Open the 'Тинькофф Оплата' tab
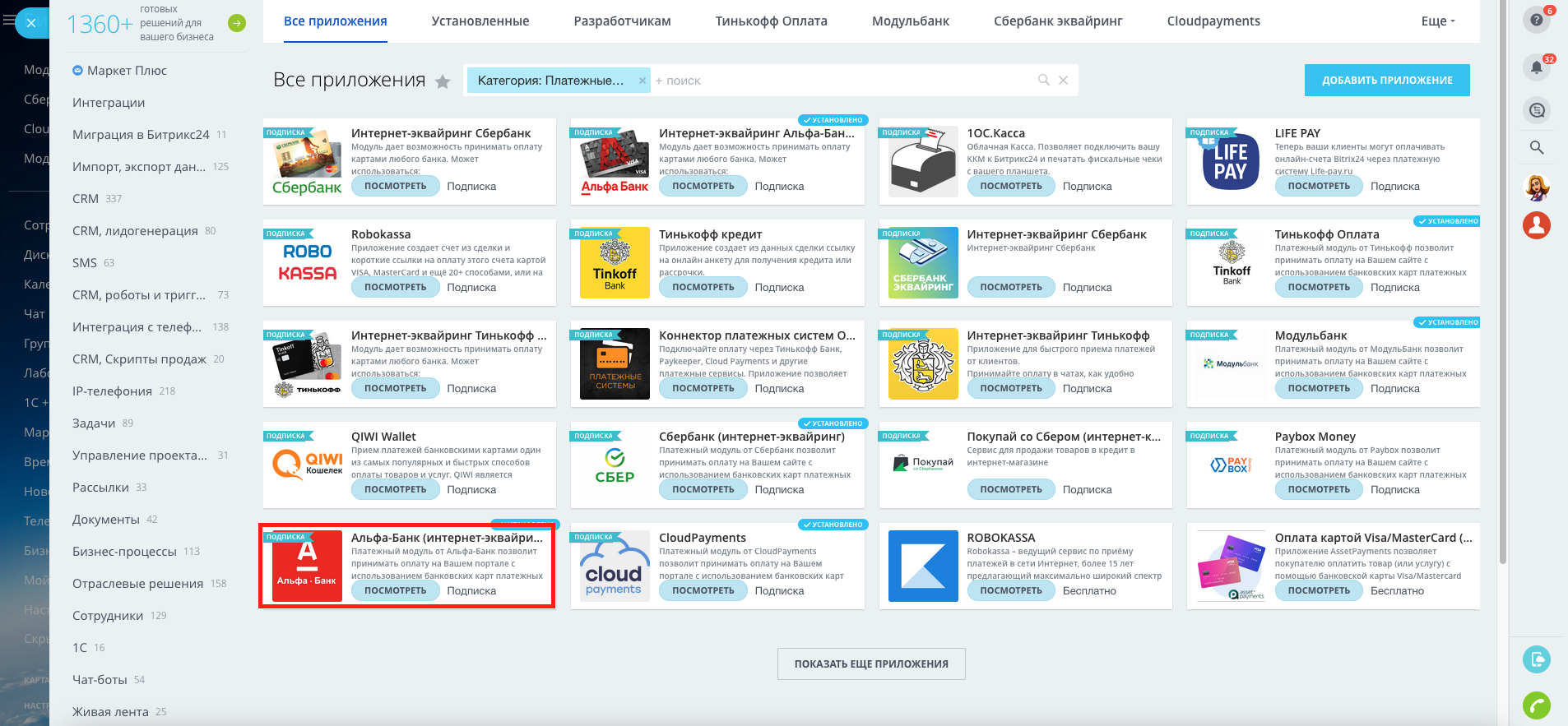 pos(771,21)
